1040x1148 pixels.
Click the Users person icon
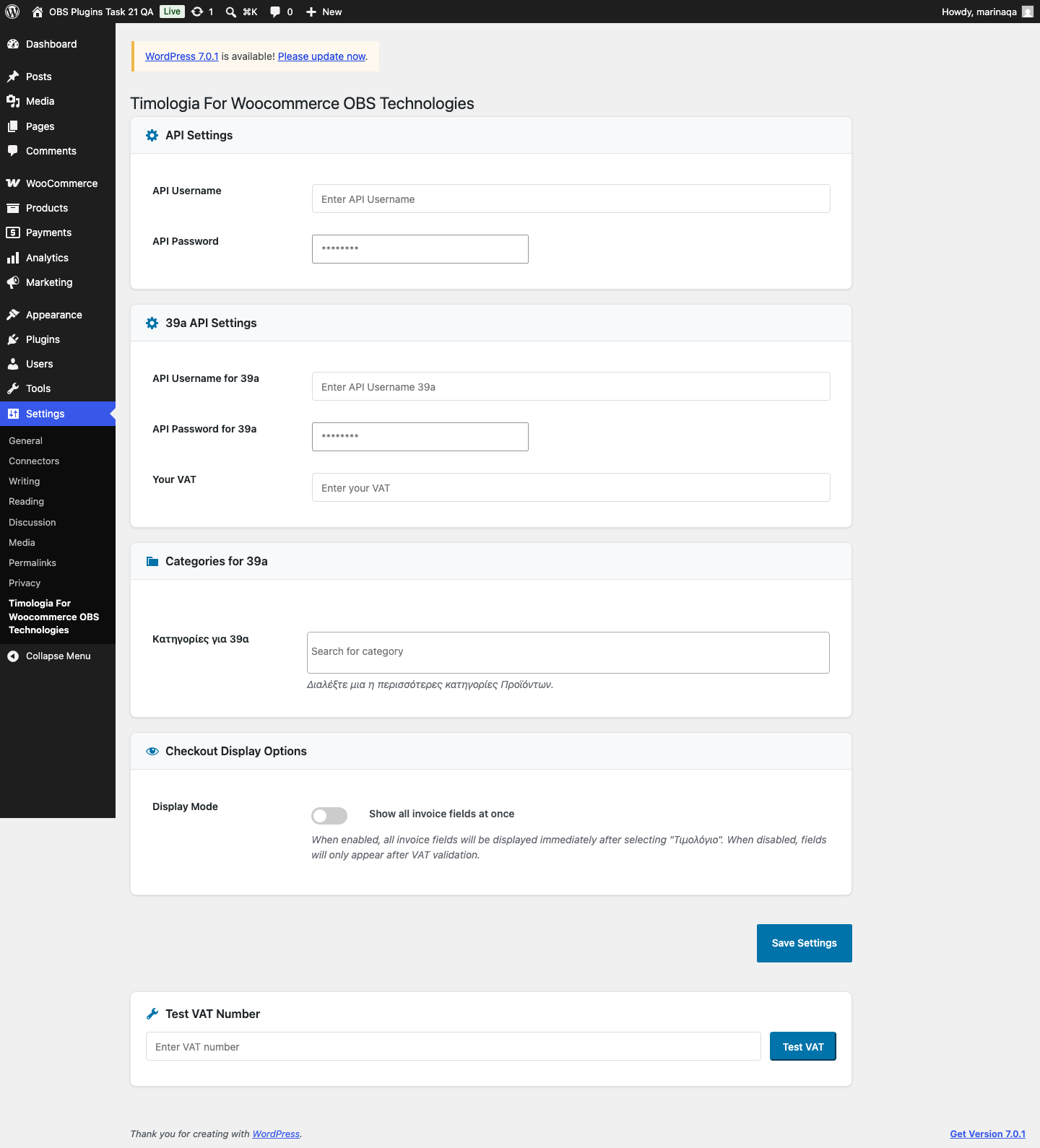[13, 364]
